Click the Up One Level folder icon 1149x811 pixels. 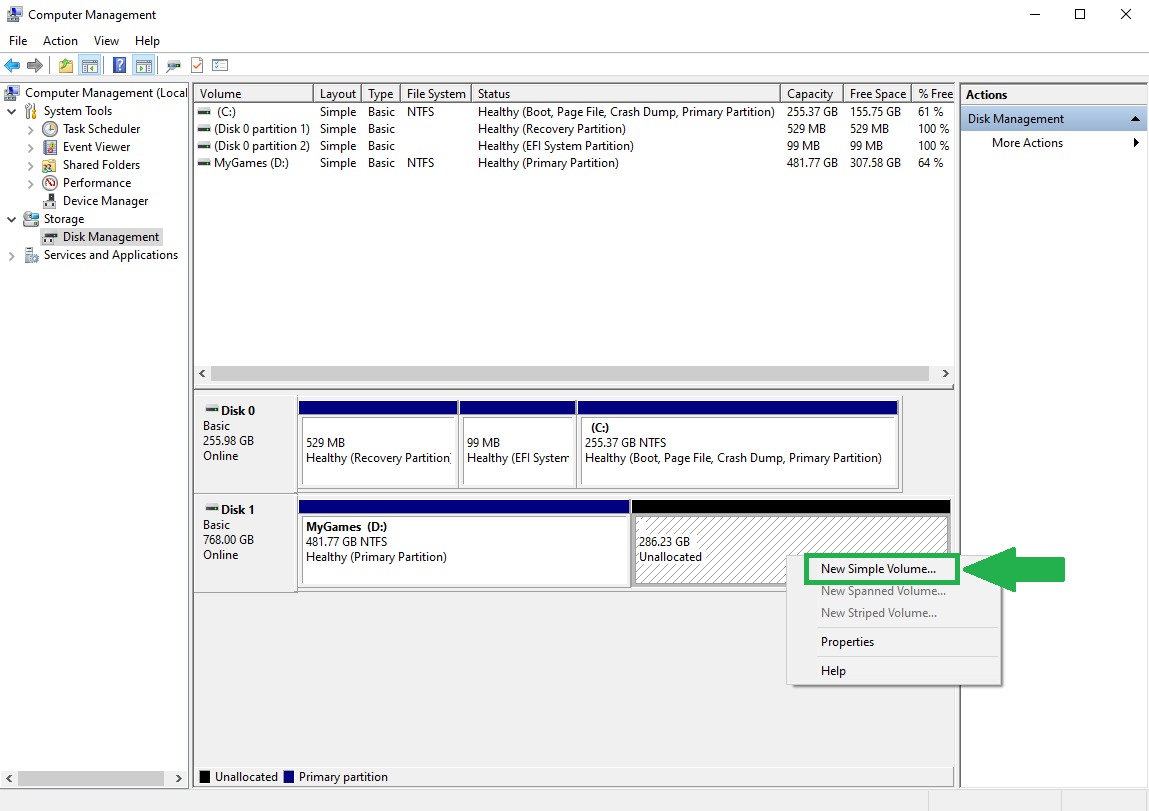[66, 66]
